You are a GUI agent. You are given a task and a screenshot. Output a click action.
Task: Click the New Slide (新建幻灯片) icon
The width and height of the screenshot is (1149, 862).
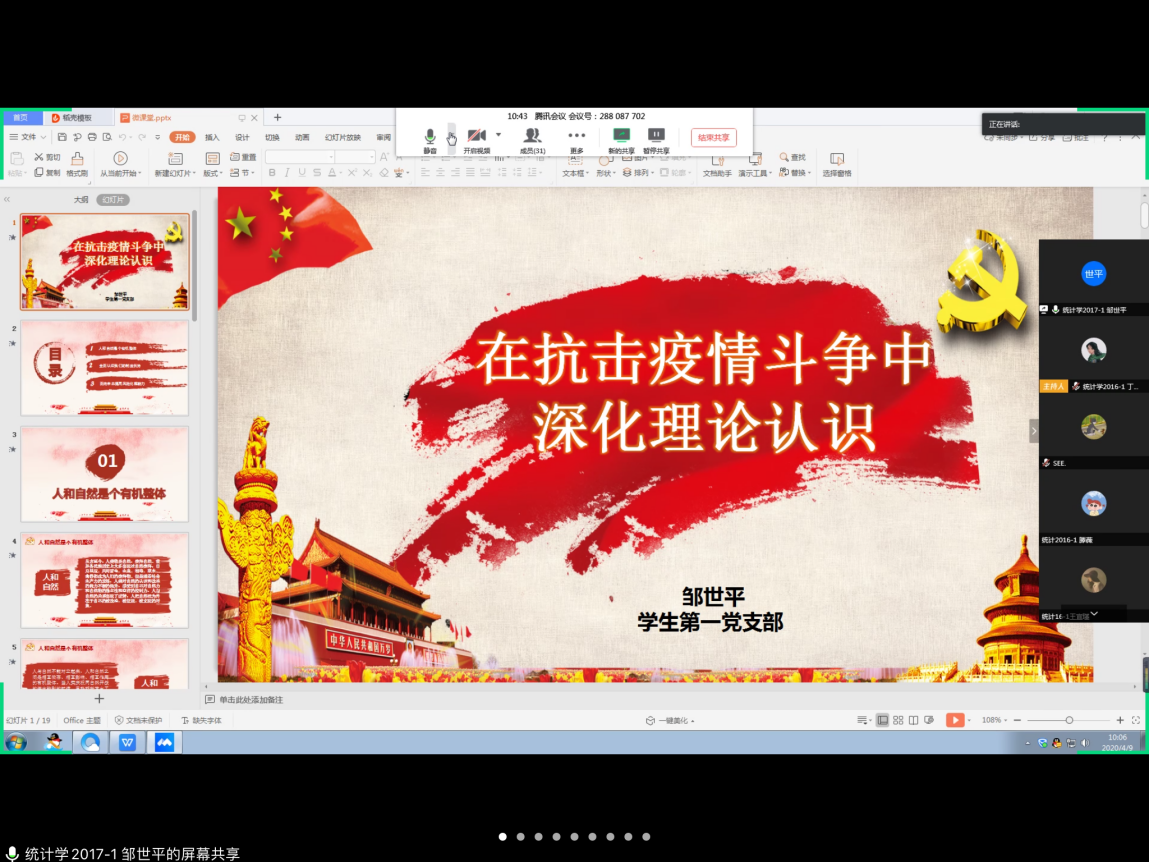coord(175,164)
